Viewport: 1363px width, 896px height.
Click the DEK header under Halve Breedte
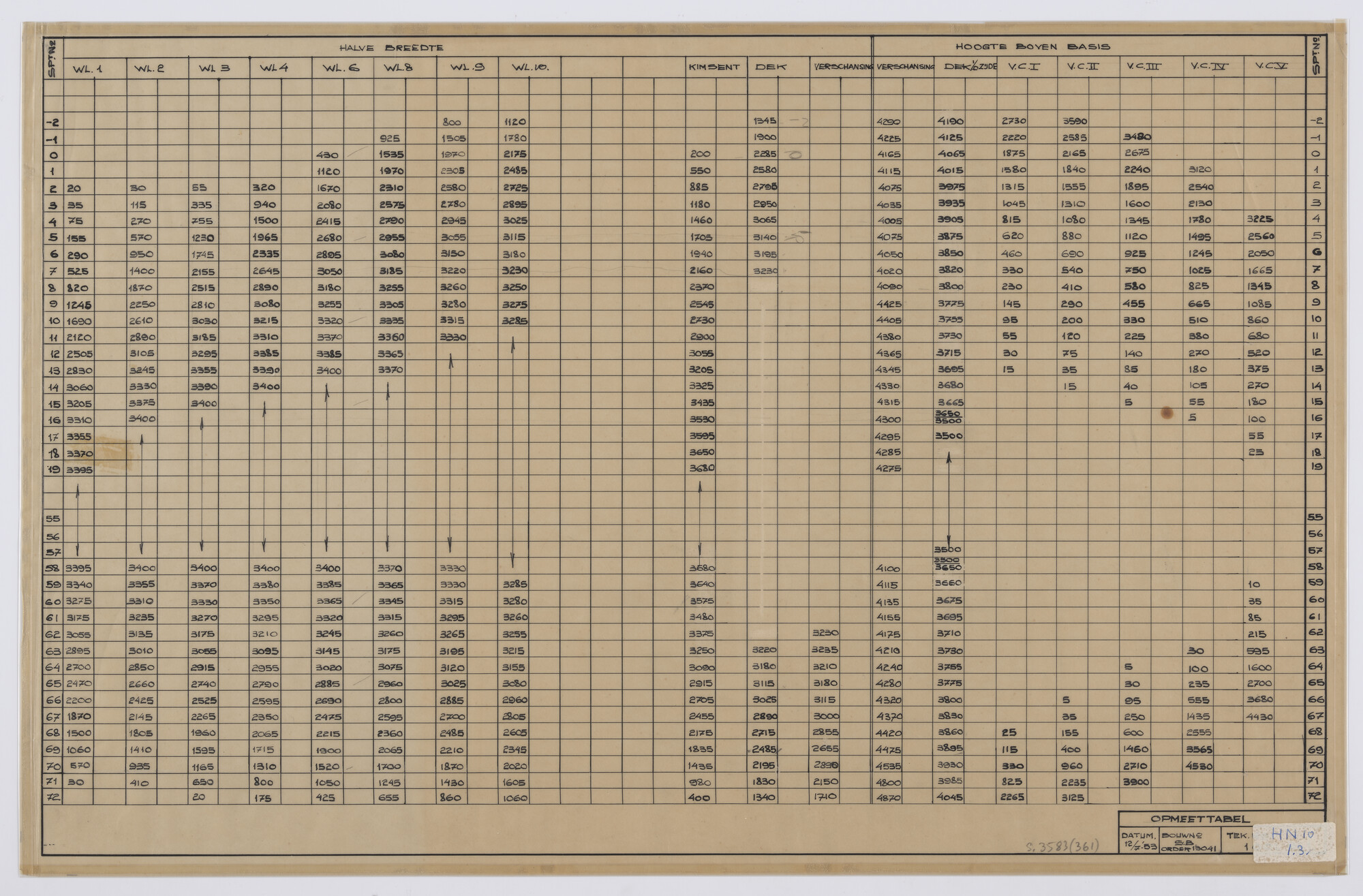[x=771, y=67]
